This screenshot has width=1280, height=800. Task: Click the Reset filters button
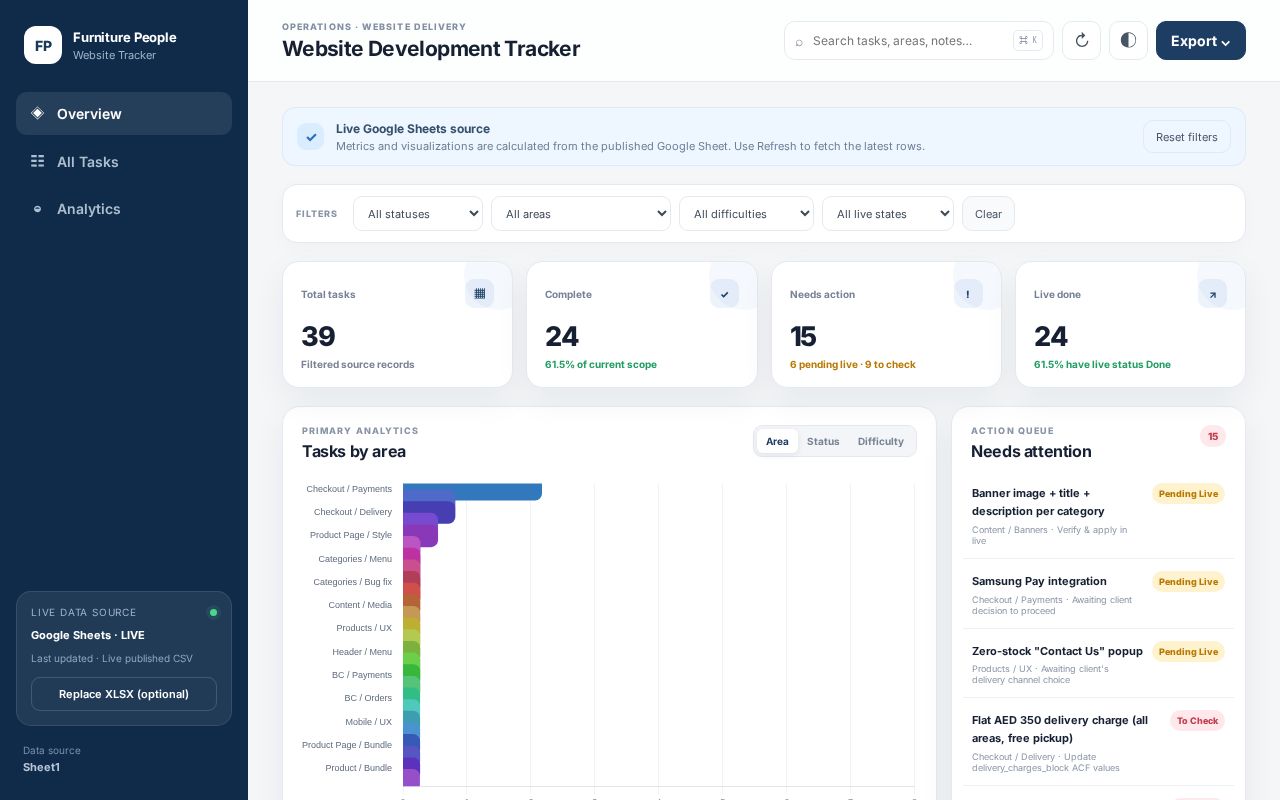point(1187,137)
